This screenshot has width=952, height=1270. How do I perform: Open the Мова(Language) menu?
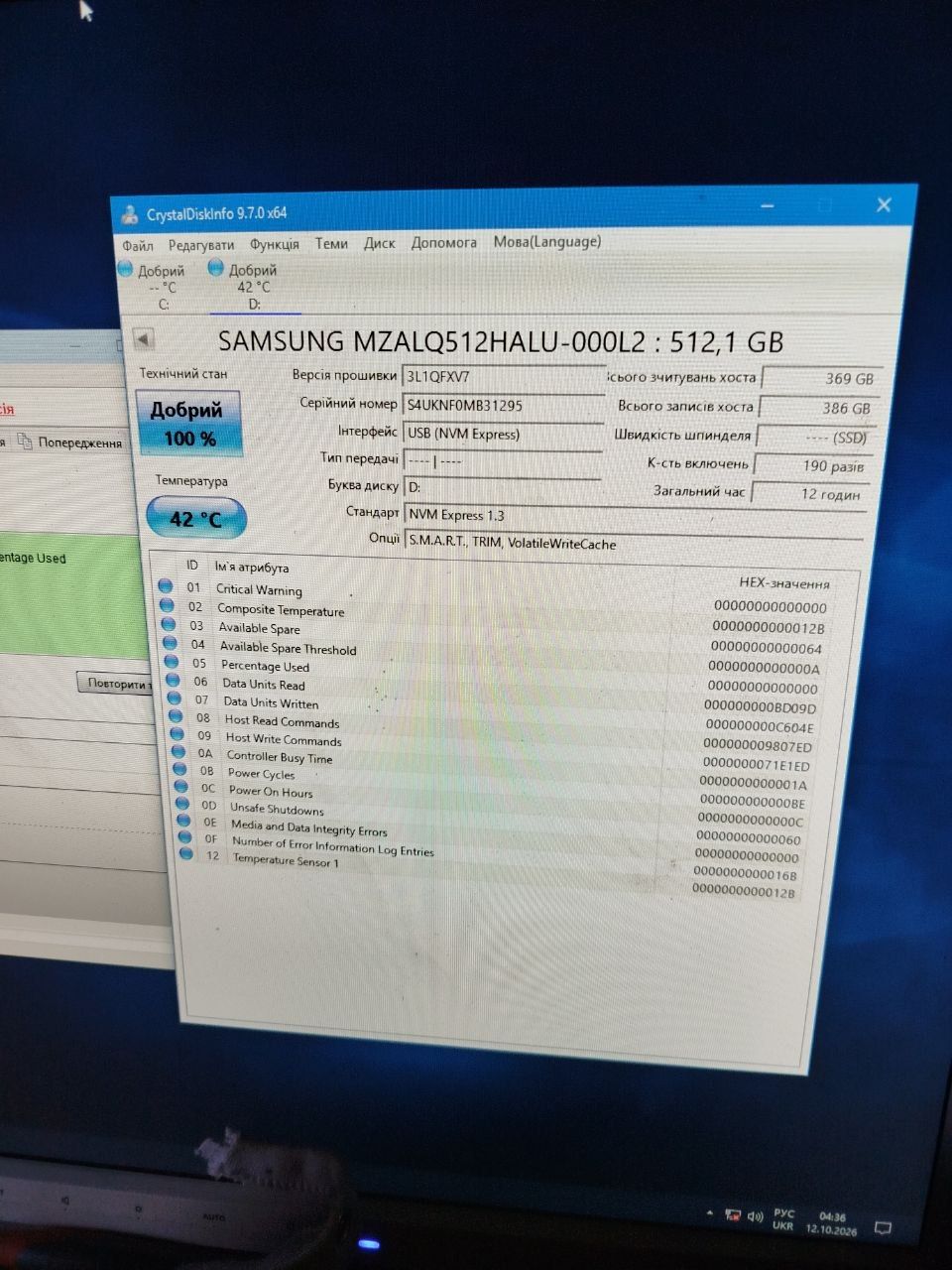[547, 241]
